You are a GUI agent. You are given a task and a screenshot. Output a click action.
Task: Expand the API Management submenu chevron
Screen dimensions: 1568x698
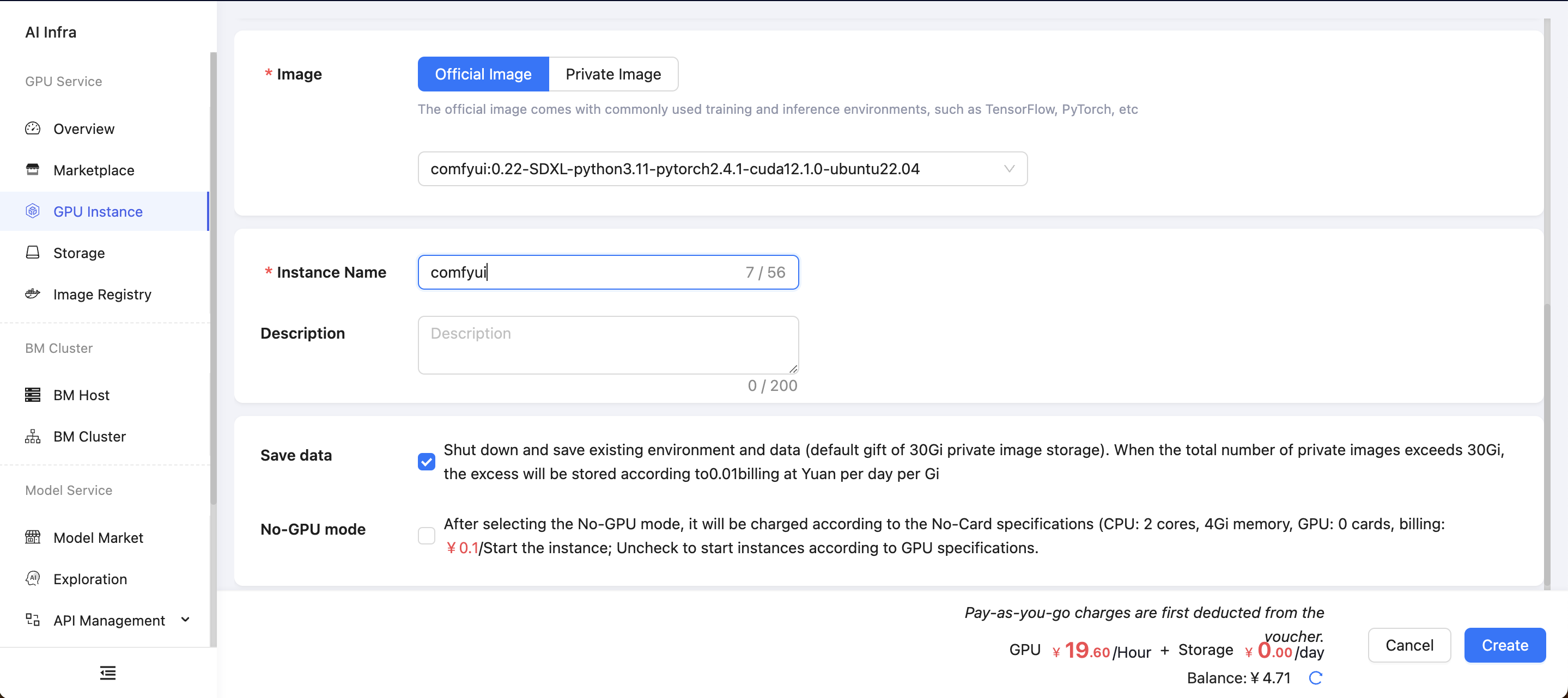tap(186, 620)
